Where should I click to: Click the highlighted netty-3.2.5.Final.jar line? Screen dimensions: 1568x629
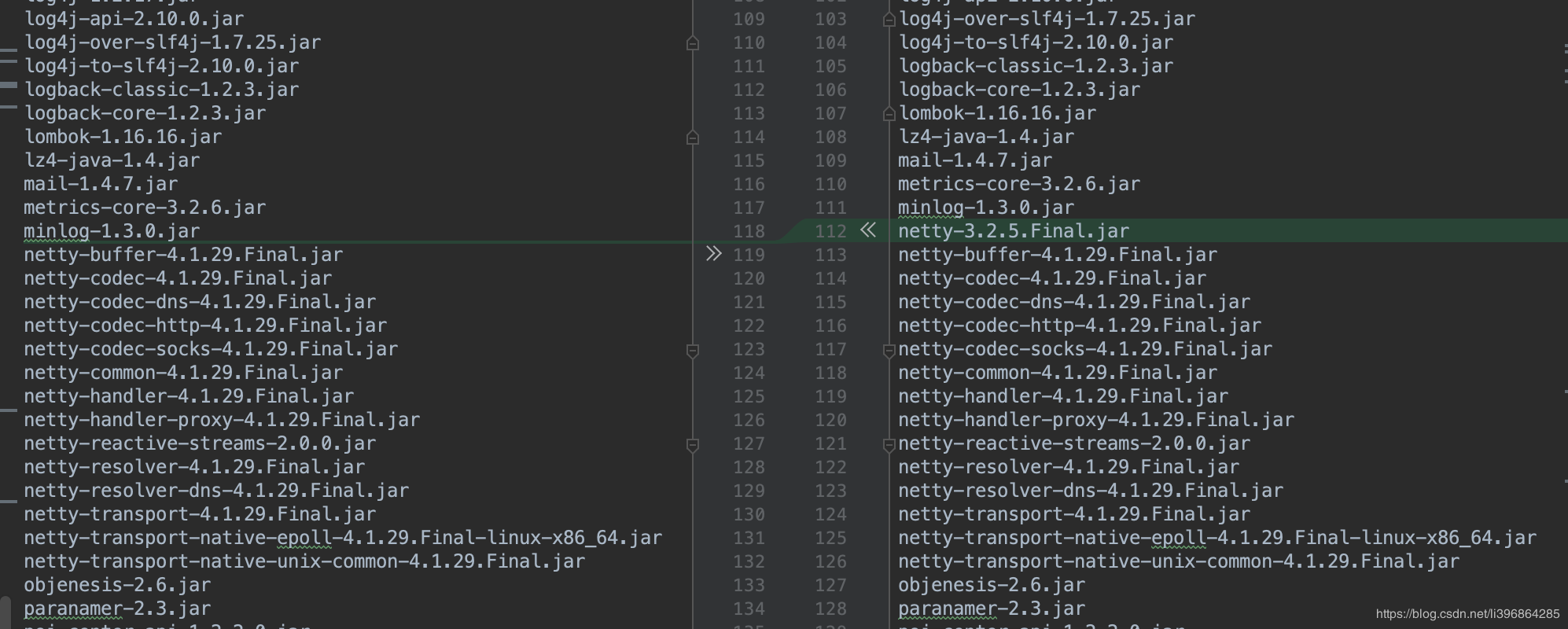1013,231
